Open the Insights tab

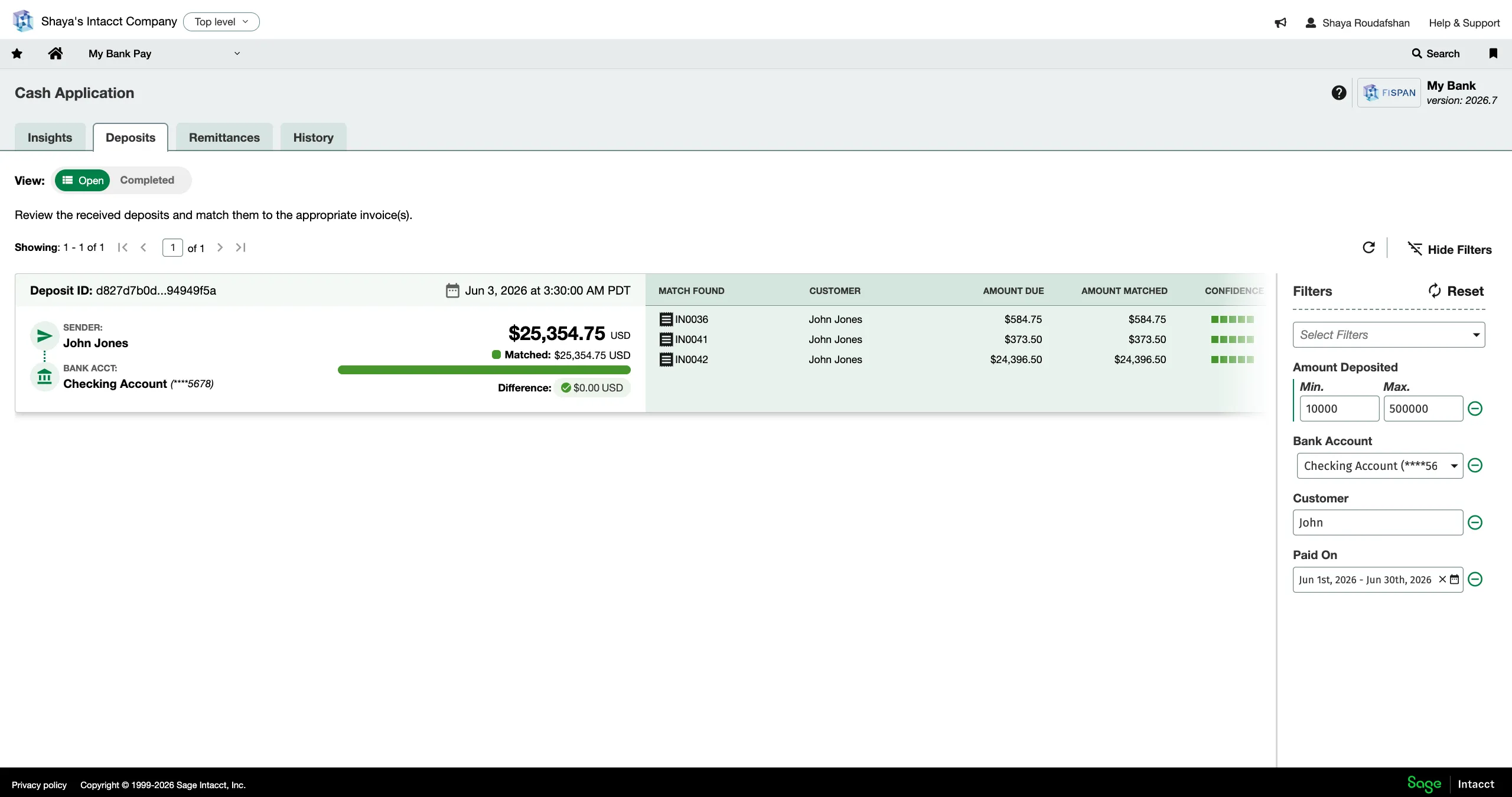click(x=50, y=138)
